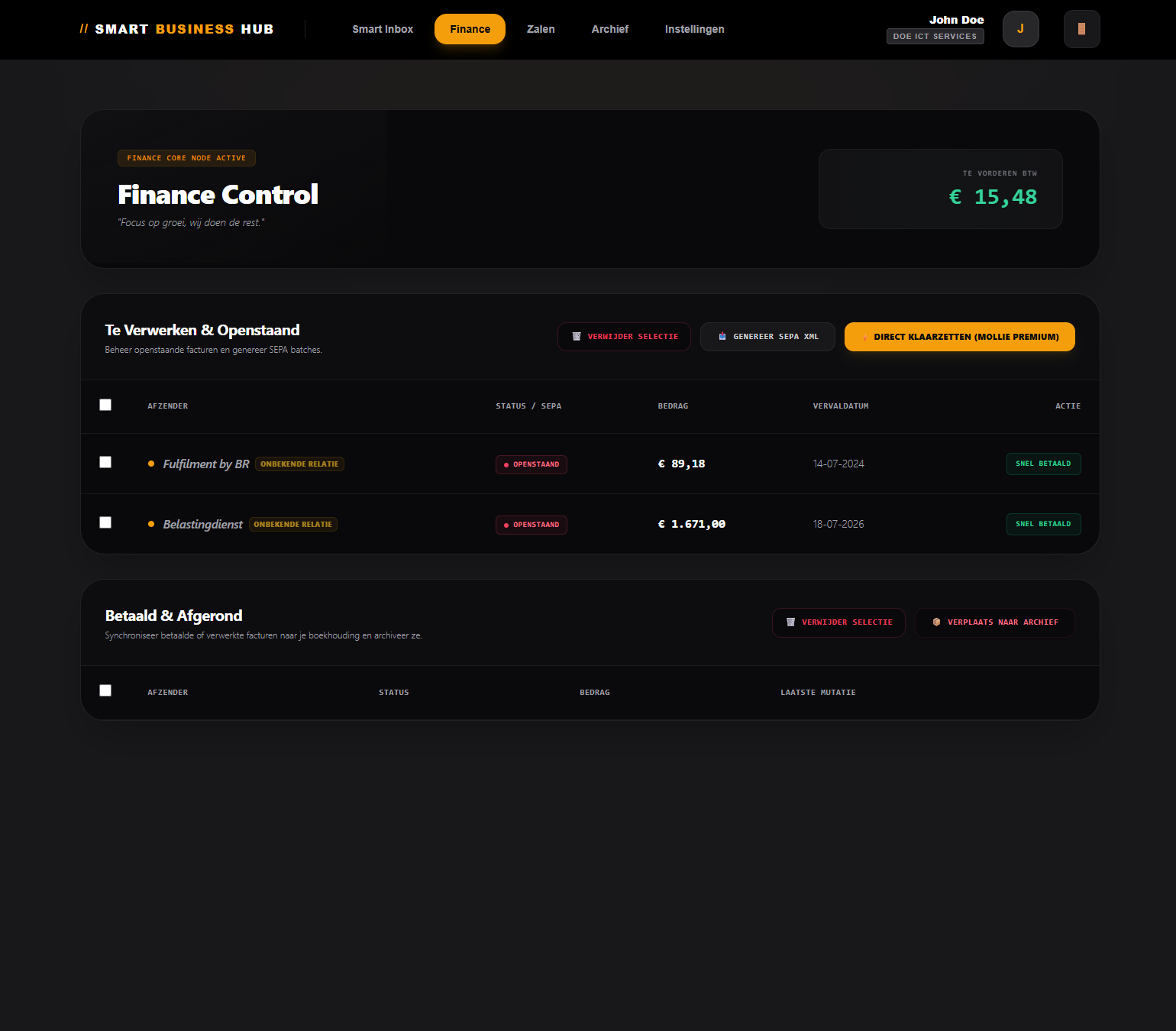
Task: Click the Status / SEPA column header
Action: point(528,406)
